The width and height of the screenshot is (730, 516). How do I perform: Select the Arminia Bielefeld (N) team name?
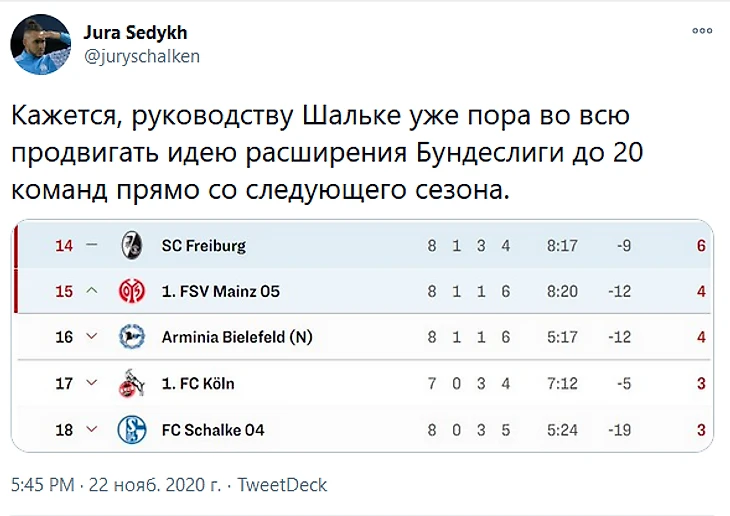237,338
